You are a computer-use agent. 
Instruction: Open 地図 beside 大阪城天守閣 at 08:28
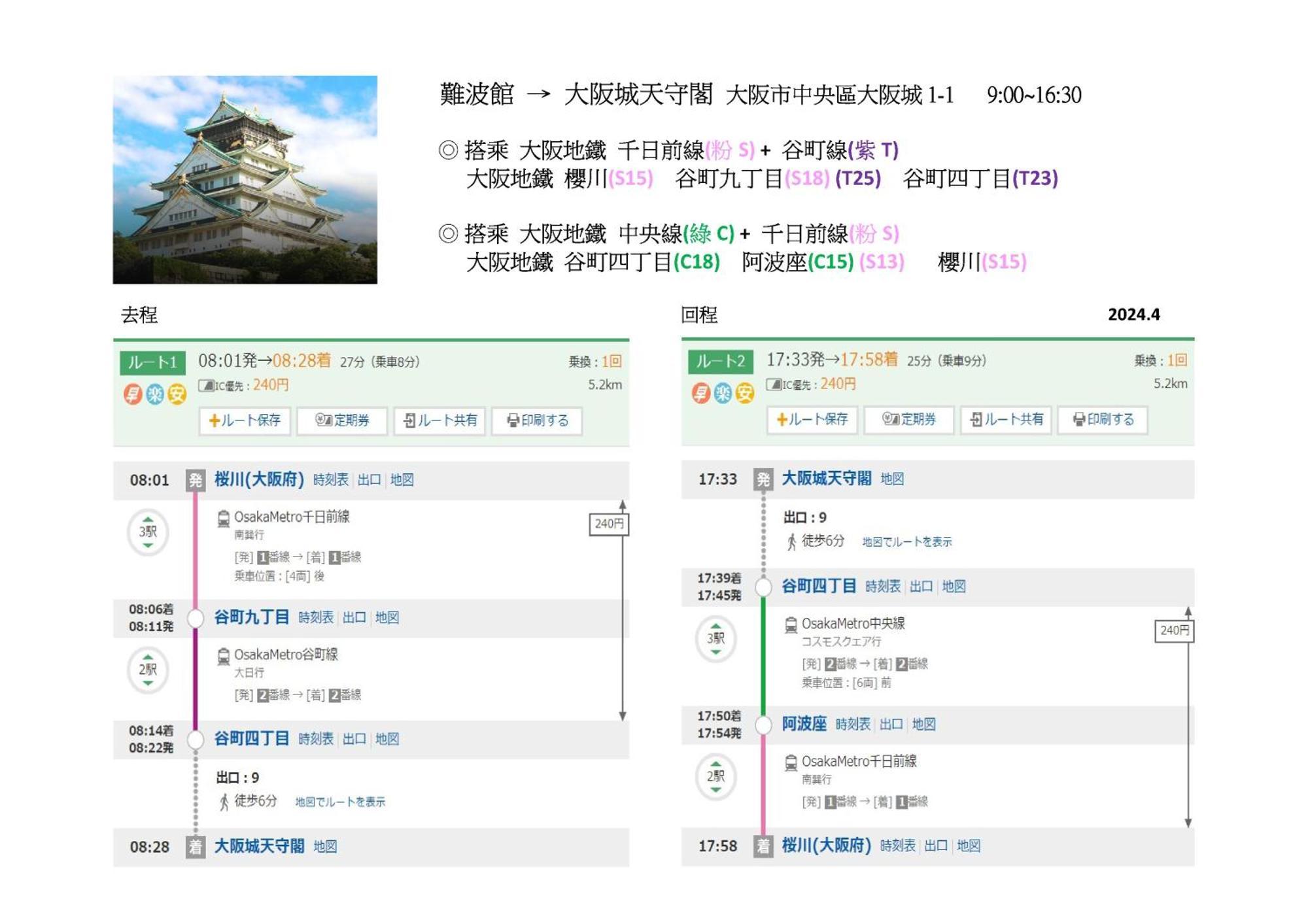[325, 846]
